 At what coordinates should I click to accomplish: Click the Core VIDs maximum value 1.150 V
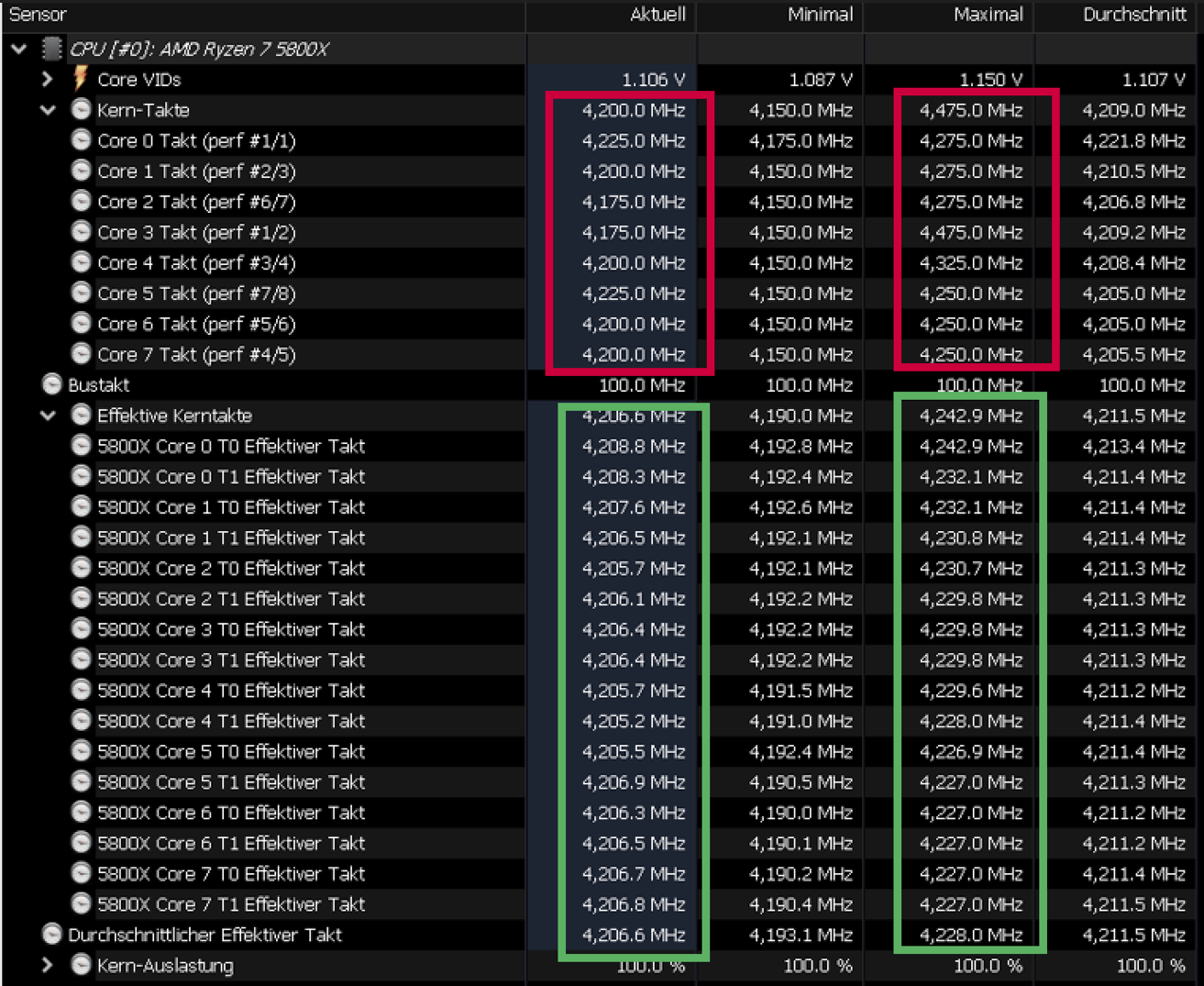point(990,80)
